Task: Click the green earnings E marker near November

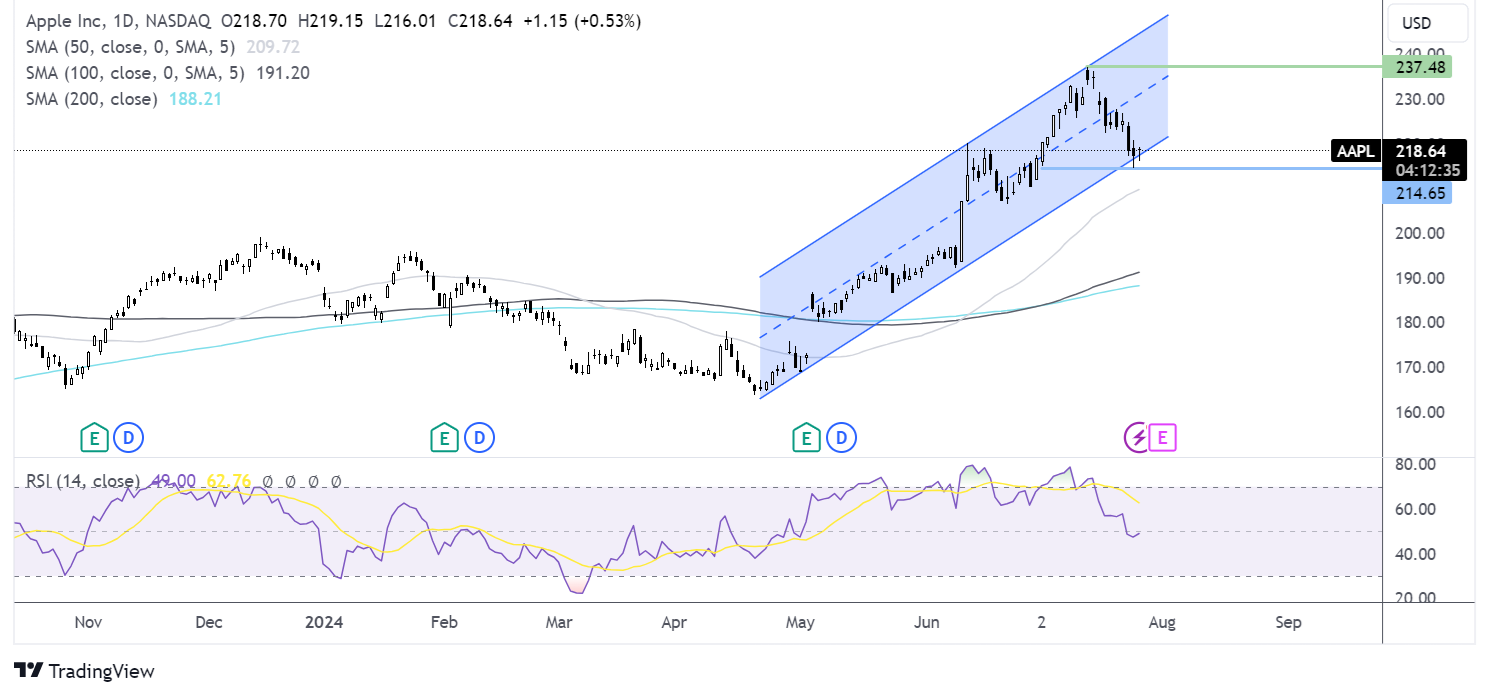Action: pos(94,437)
